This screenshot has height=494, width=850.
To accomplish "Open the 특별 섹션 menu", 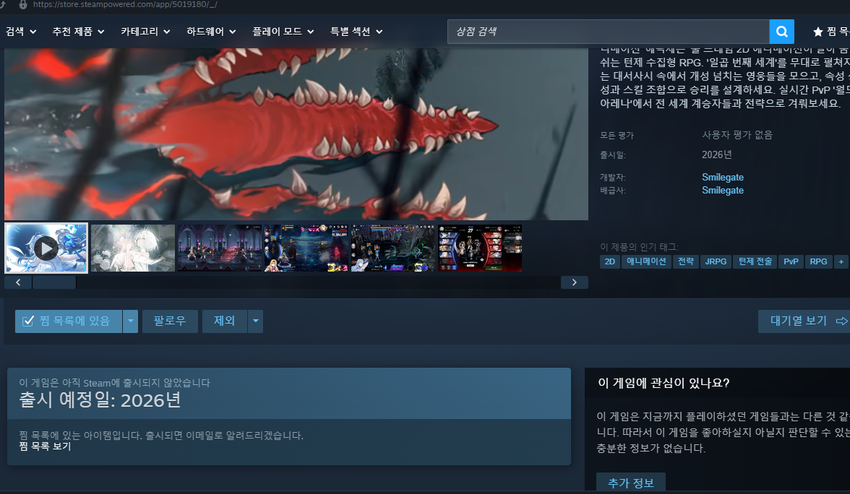I will (356, 31).
